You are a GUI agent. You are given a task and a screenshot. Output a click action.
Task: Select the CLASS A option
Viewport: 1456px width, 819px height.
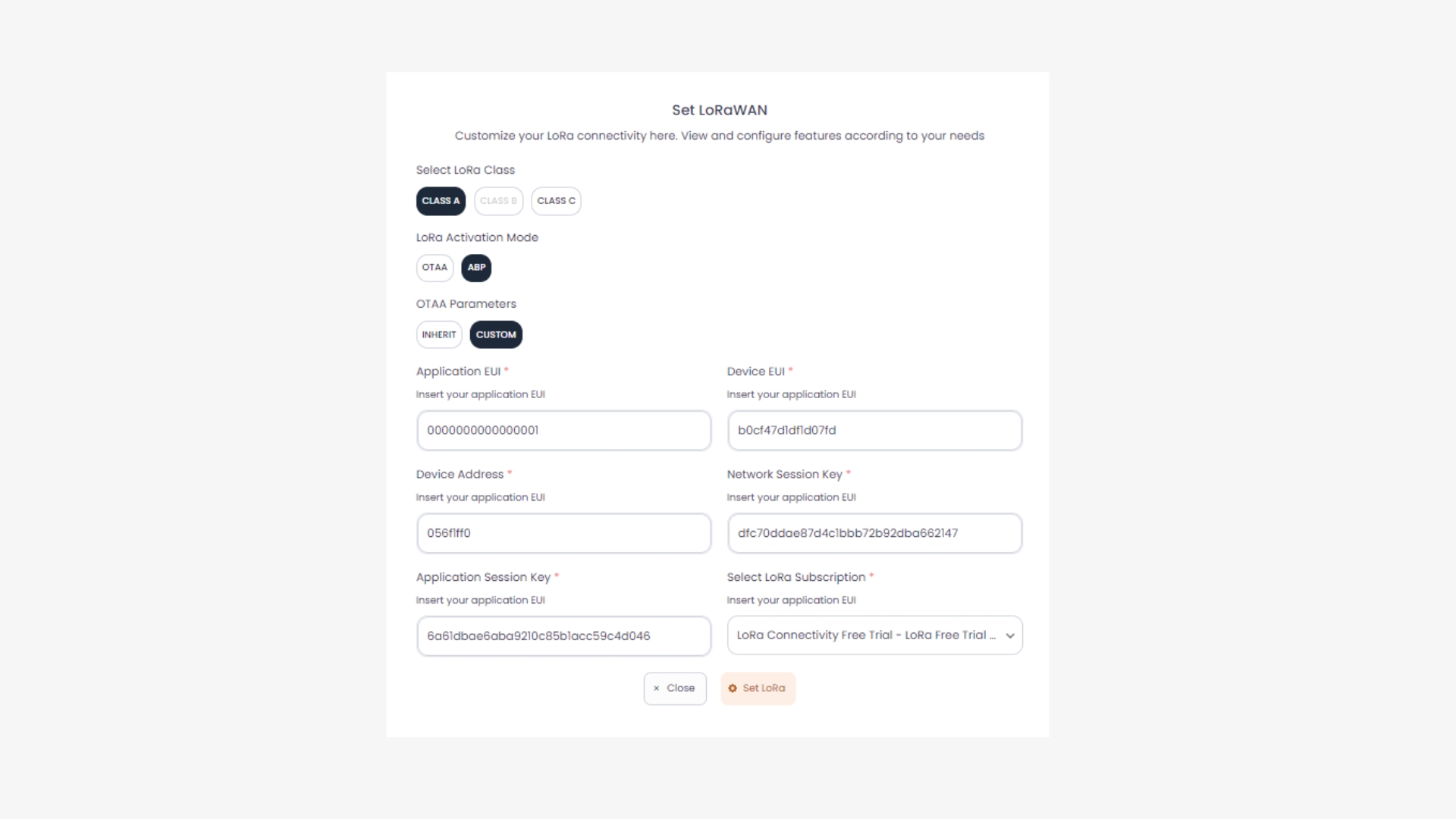point(441,201)
